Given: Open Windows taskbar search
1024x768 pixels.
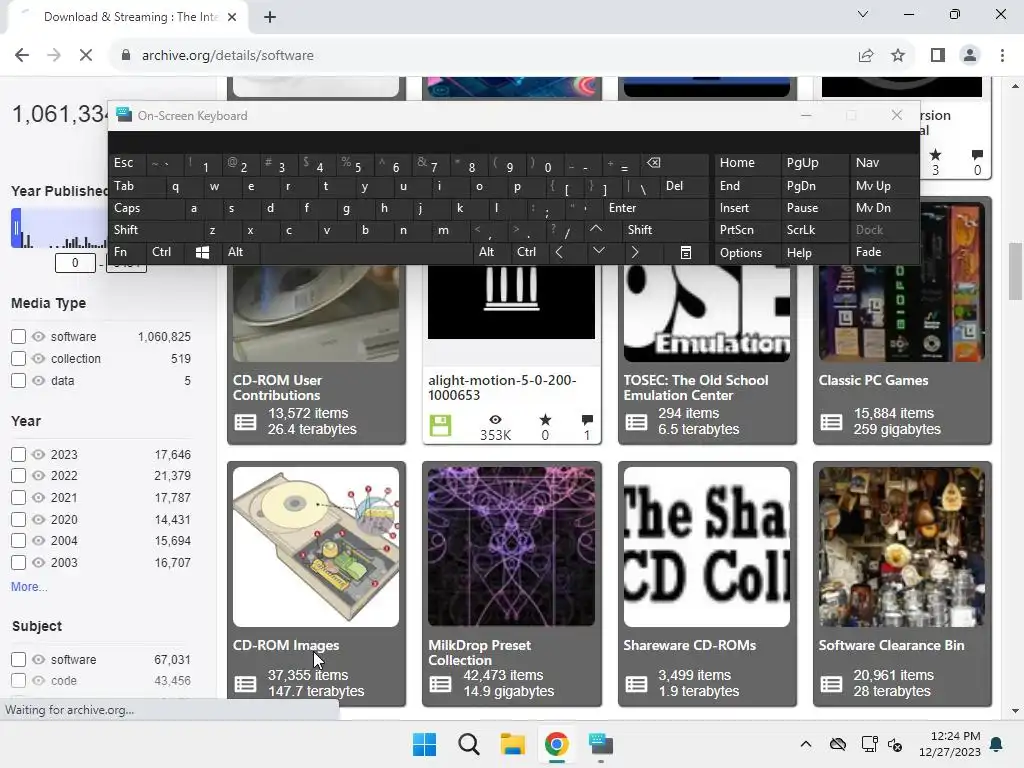Looking at the screenshot, I should coord(468,744).
